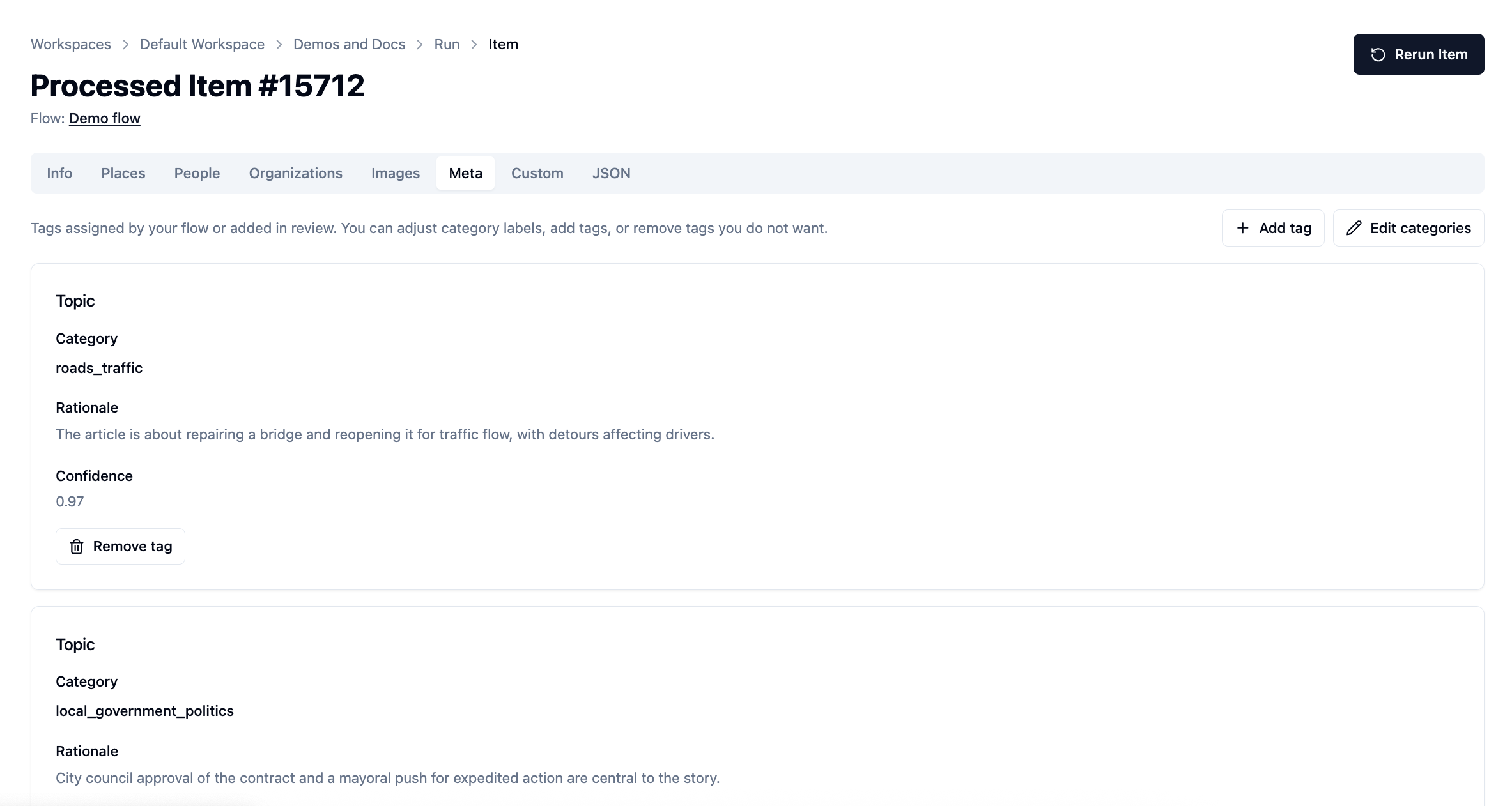The width and height of the screenshot is (1512, 806).
Task: Open the Images tab
Action: click(396, 173)
